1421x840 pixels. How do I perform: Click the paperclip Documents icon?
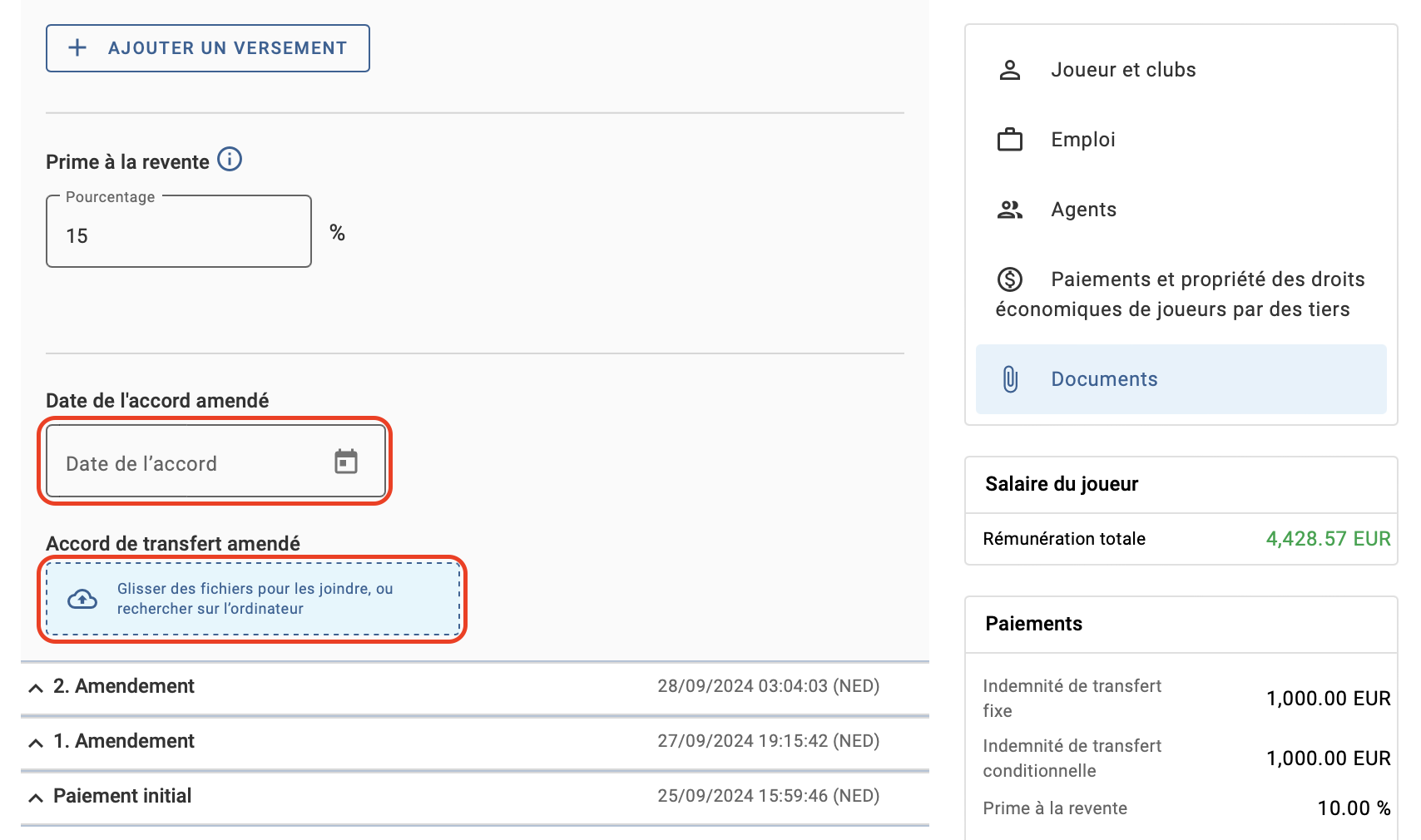1010,379
